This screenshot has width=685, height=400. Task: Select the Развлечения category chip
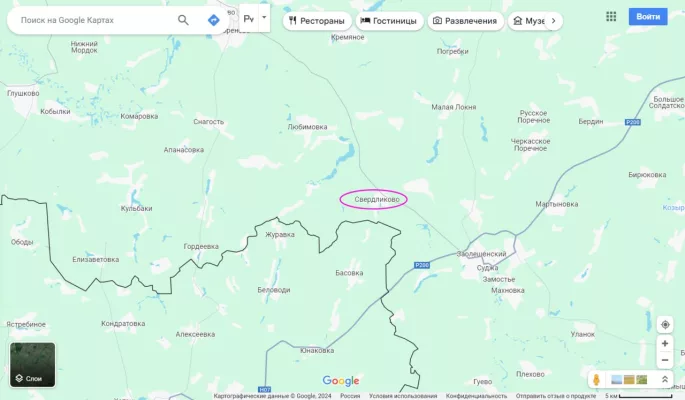(466, 21)
